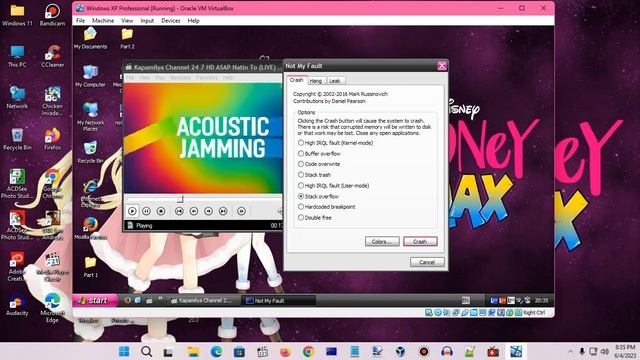
Task: Pause the media player playback
Action: (x=146, y=211)
